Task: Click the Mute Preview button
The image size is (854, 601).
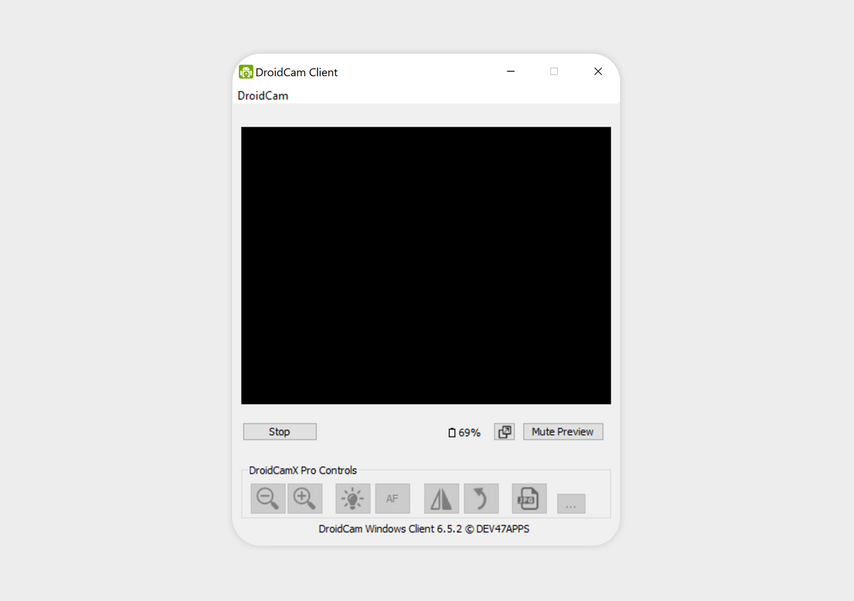Action: pyautogui.click(x=563, y=432)
